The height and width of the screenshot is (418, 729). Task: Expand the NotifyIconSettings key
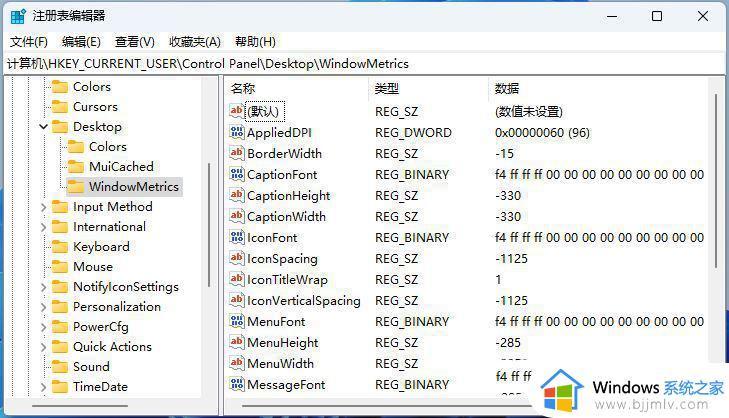[x=43, y=287]
